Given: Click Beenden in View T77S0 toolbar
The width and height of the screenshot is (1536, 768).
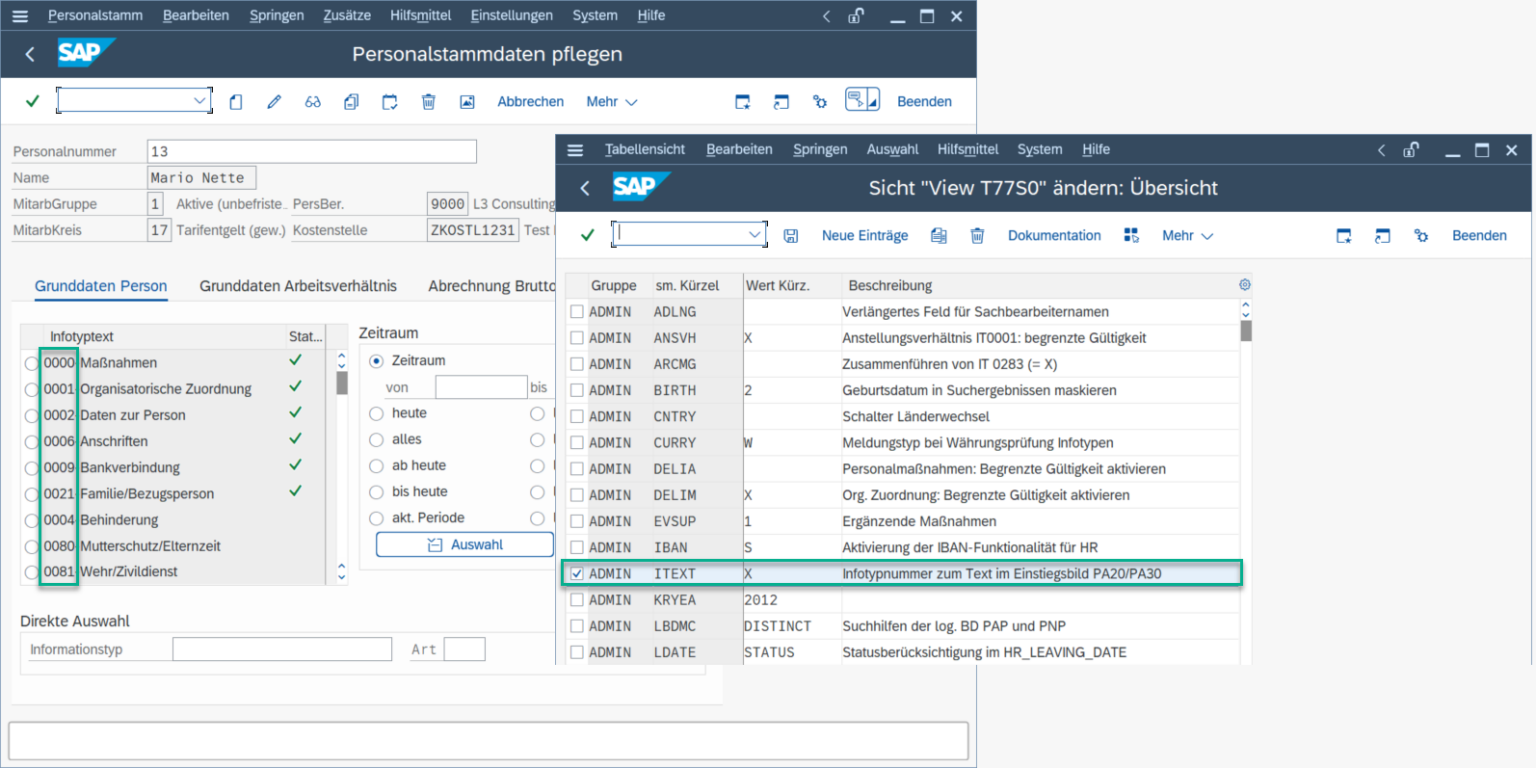Looking at the screenshot, I should click(x=1479, y=235).
